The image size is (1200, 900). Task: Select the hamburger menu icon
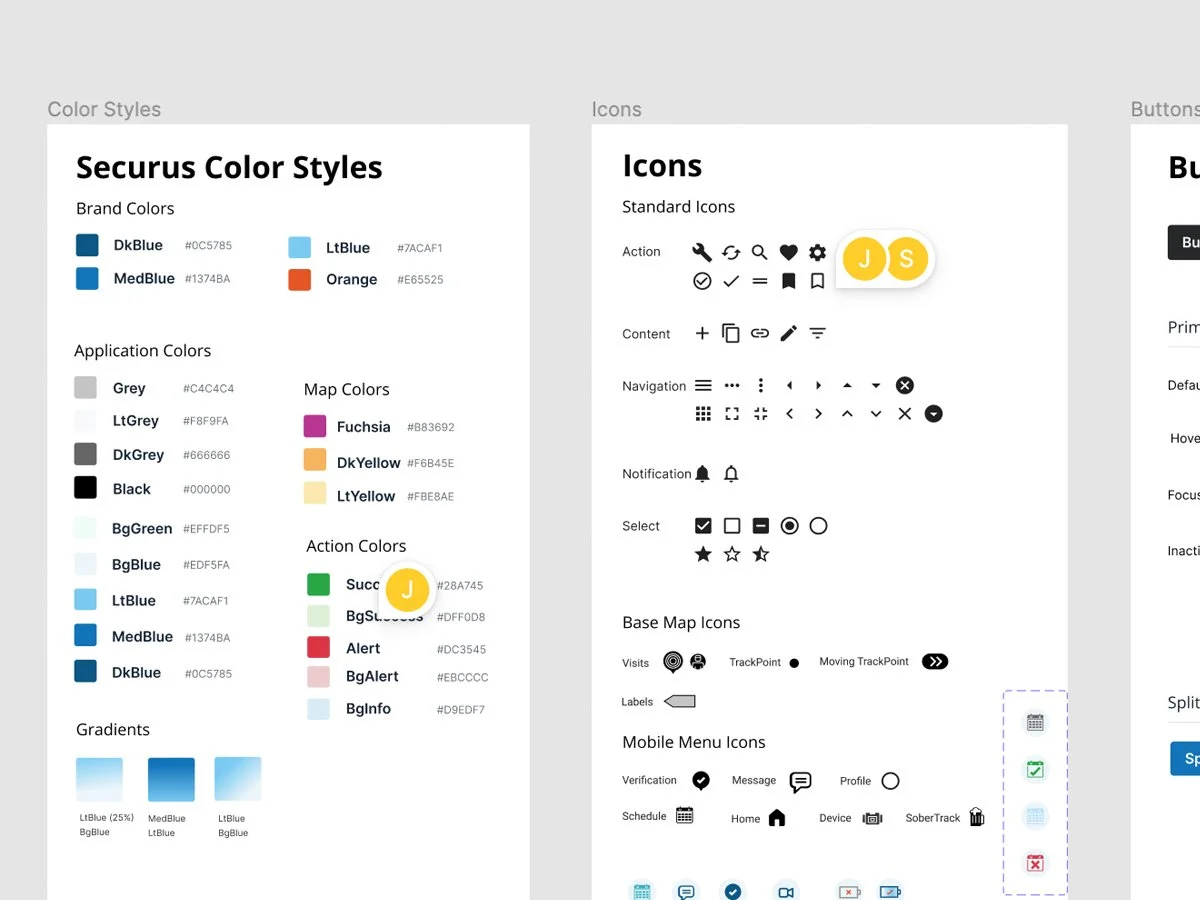703,385
